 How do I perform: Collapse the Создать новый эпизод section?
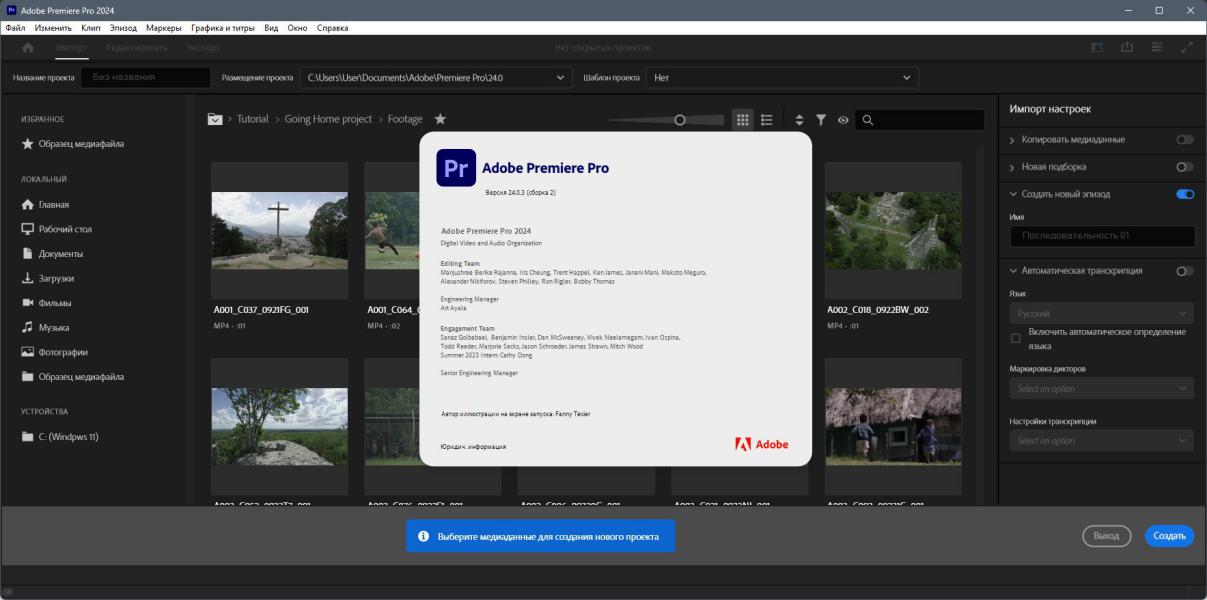tap(1012, 194)
